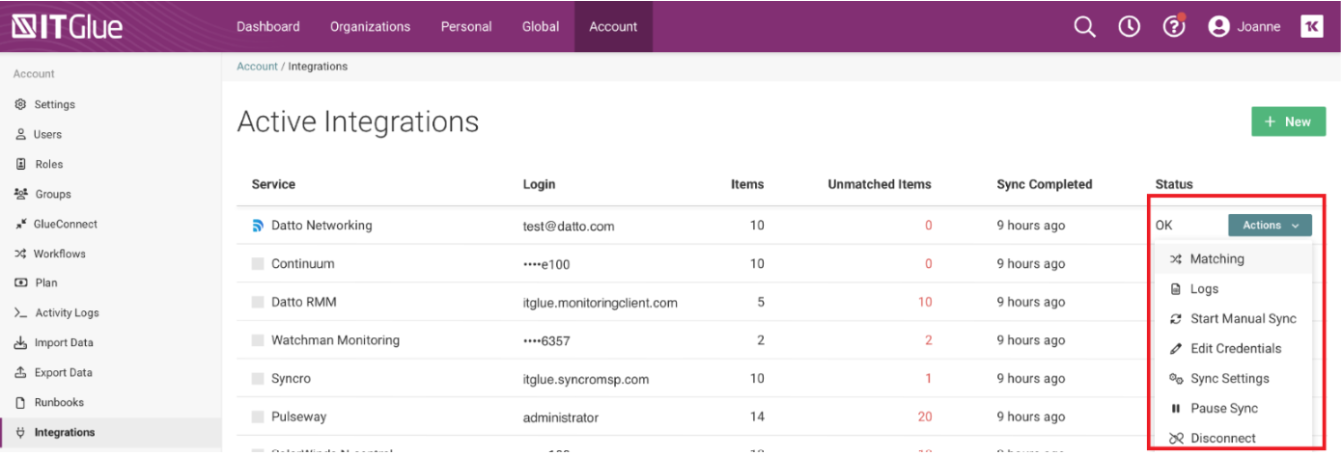Click the Unmatched Items column header

[879, 184]
